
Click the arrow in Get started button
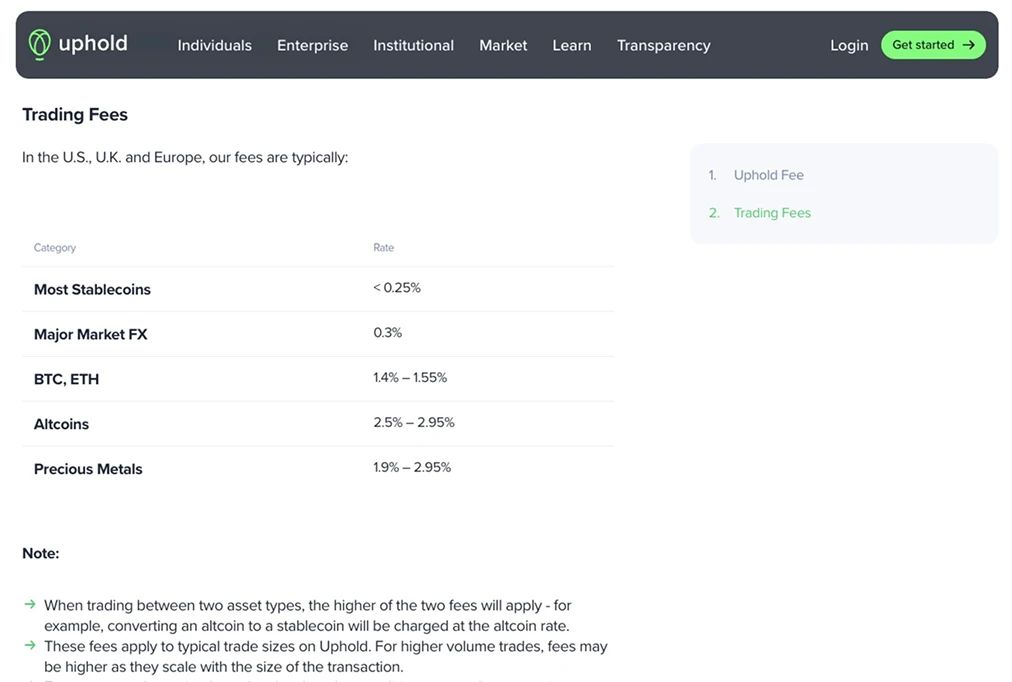click(969, 45)
